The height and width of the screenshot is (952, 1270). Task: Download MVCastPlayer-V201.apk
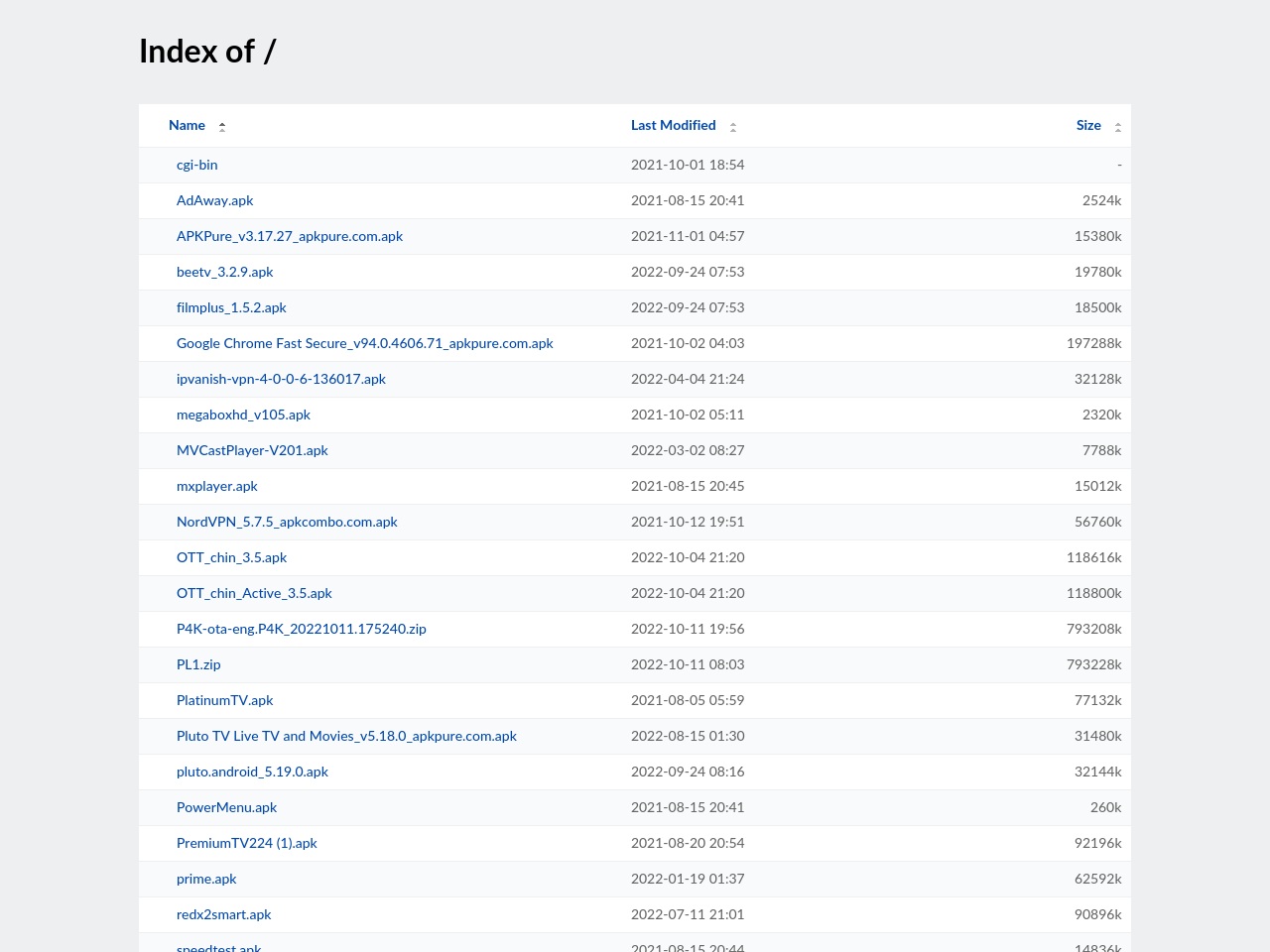252,450
